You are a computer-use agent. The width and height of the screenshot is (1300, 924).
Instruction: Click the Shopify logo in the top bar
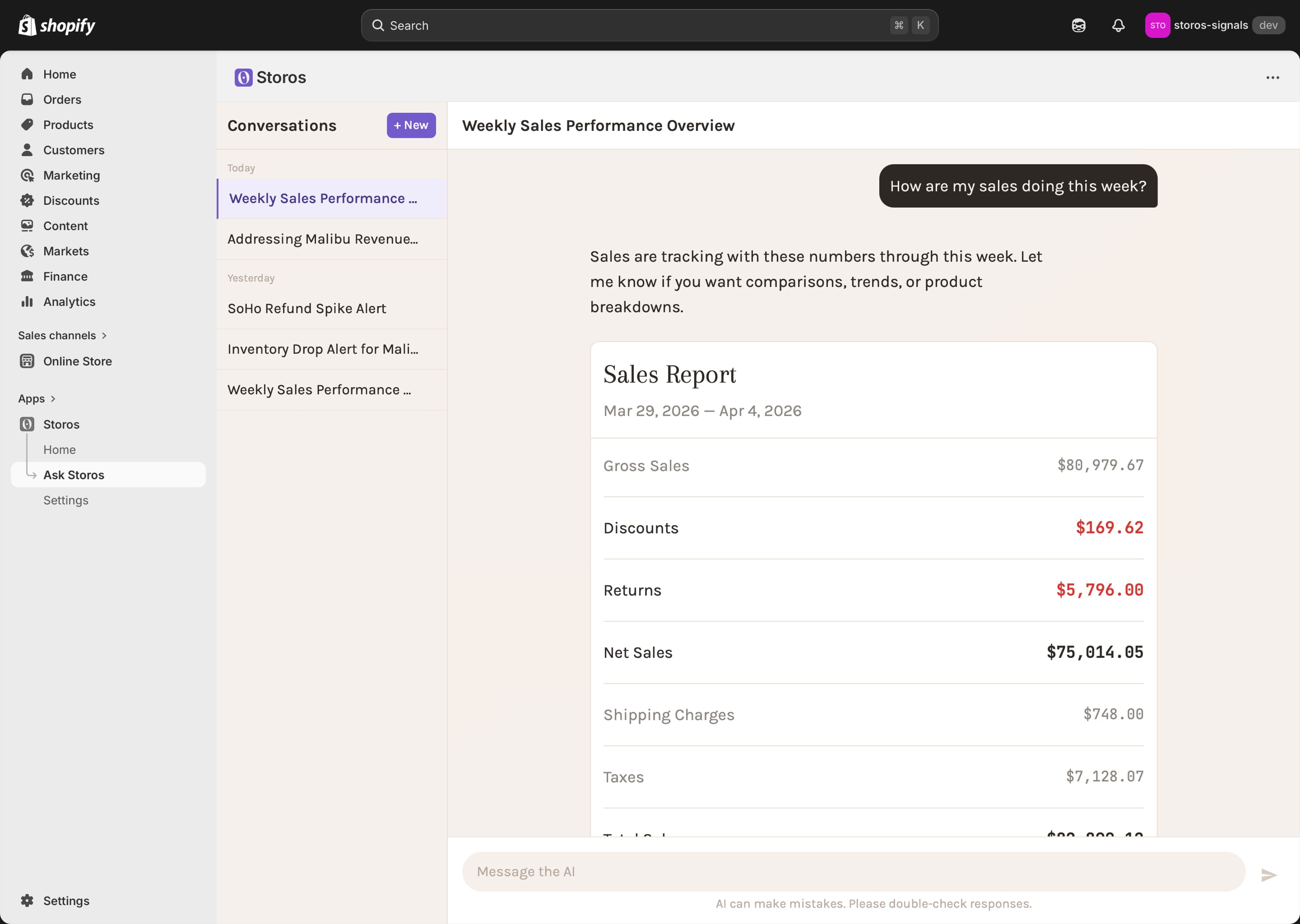click(x=56, y=25)
